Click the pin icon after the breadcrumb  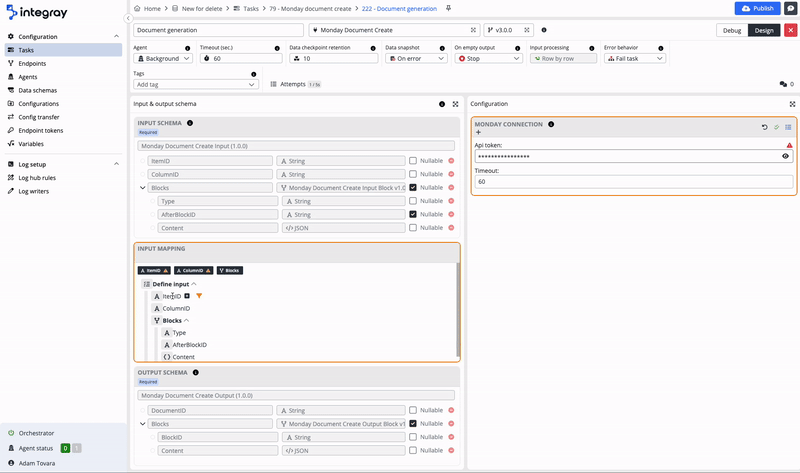[x=448, y=8]
